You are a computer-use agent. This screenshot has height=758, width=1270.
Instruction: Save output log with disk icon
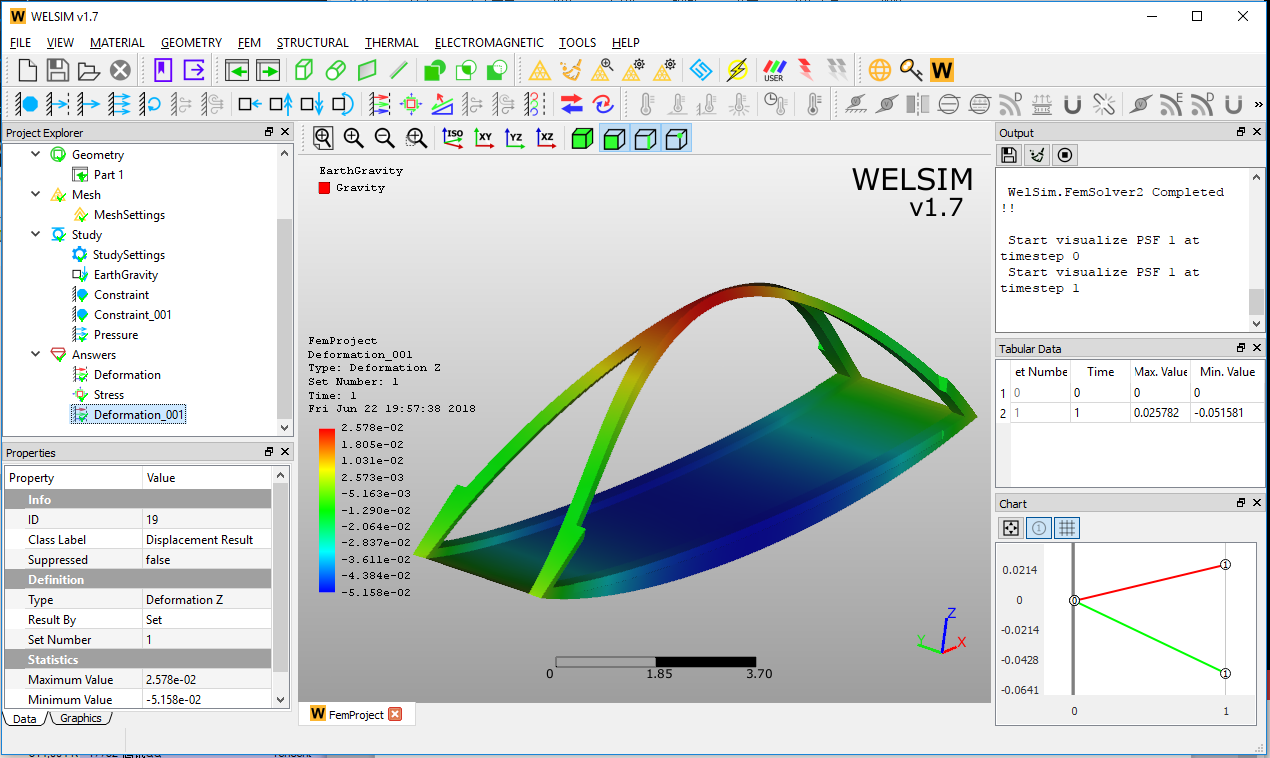1009,155
